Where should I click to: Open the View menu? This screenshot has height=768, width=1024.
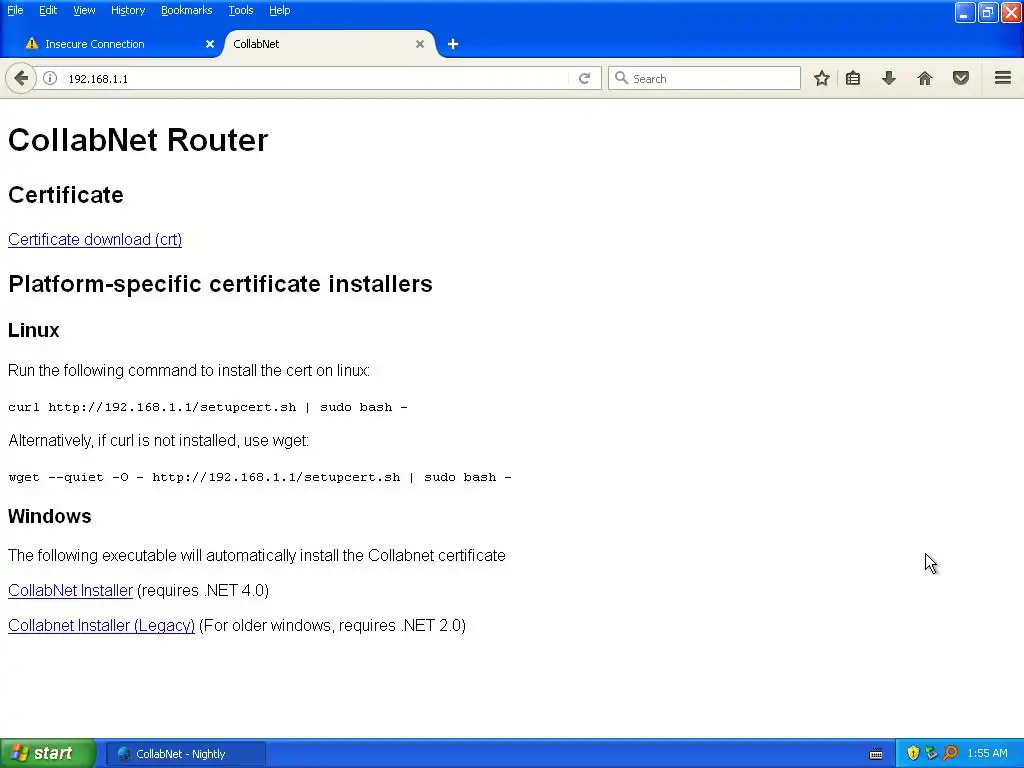pos(84,10)
